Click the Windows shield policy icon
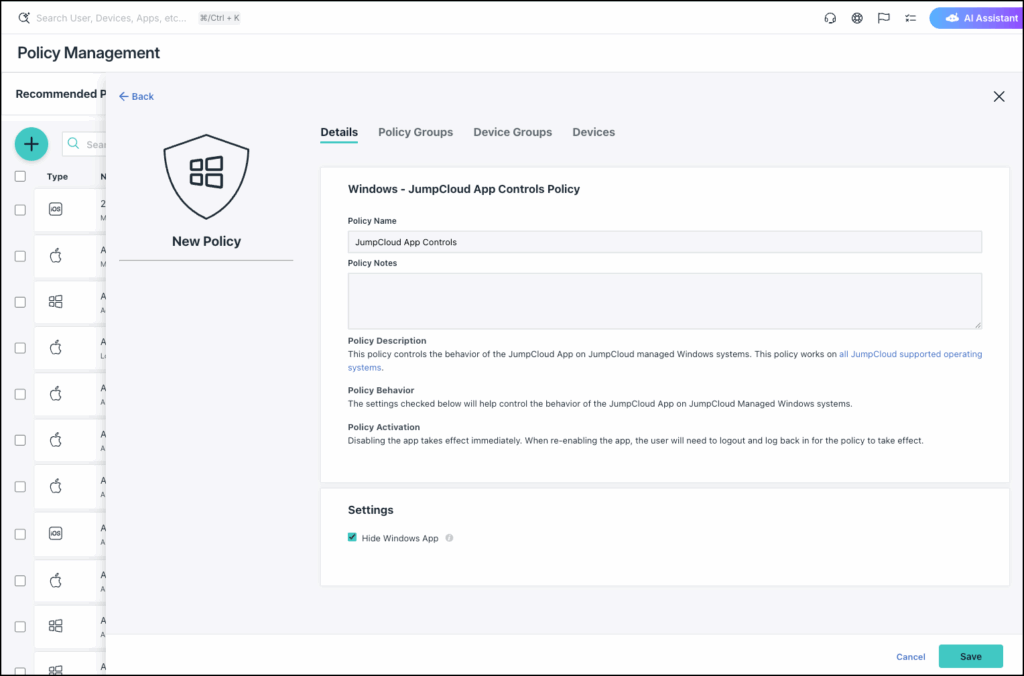This screenshot has height=676, width=1024. tap(206, 173)
